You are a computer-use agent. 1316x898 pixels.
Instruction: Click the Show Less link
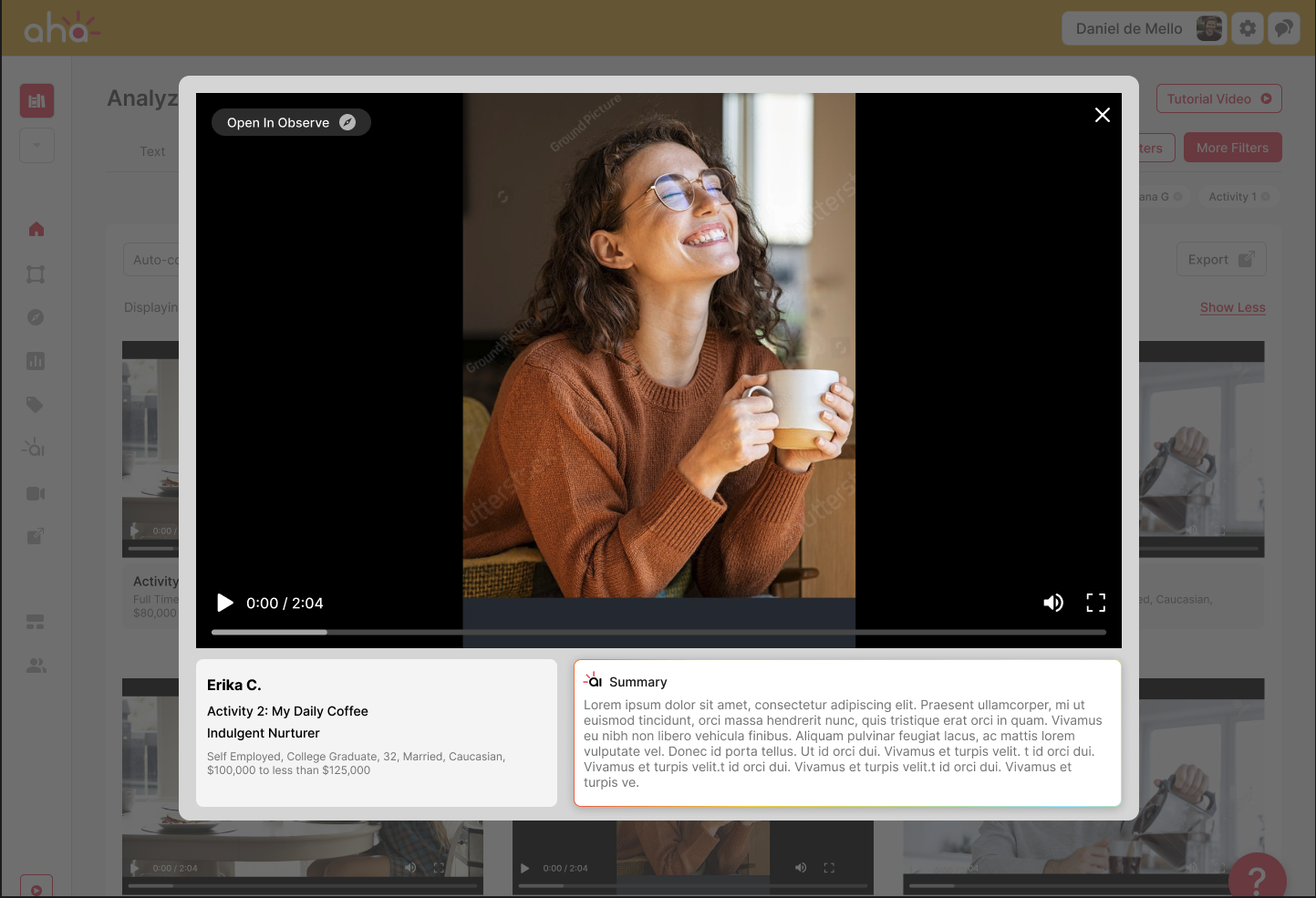click(x=1233, y=307)
